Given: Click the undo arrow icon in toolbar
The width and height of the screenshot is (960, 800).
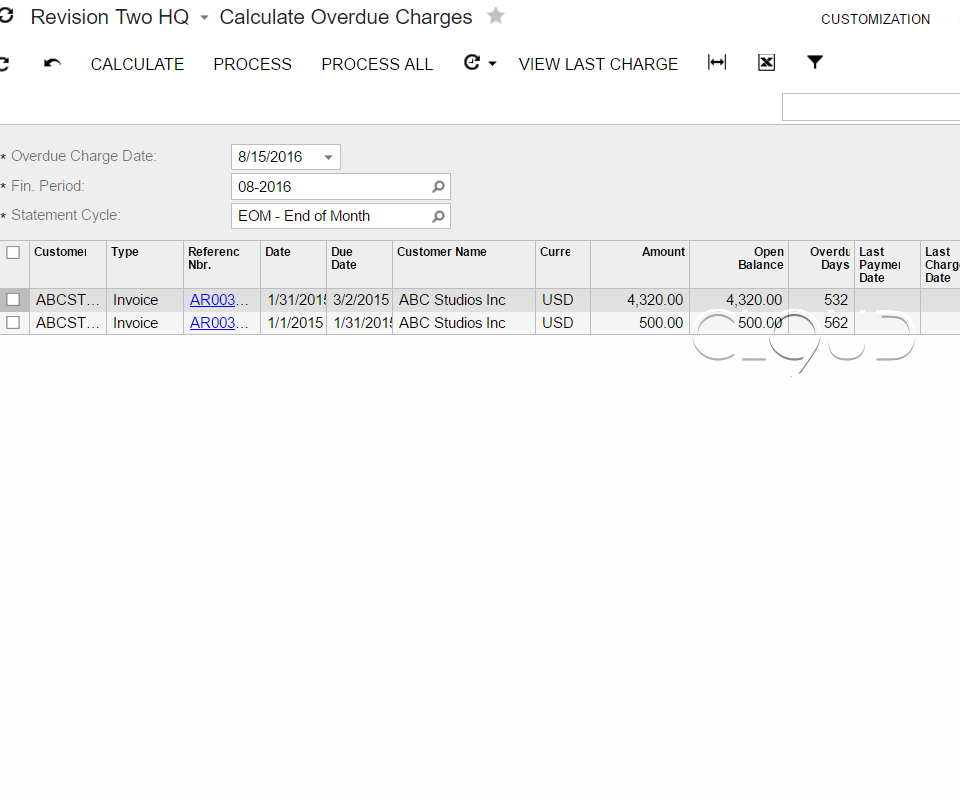Looking at the screenshot, I should click(53, 64).
